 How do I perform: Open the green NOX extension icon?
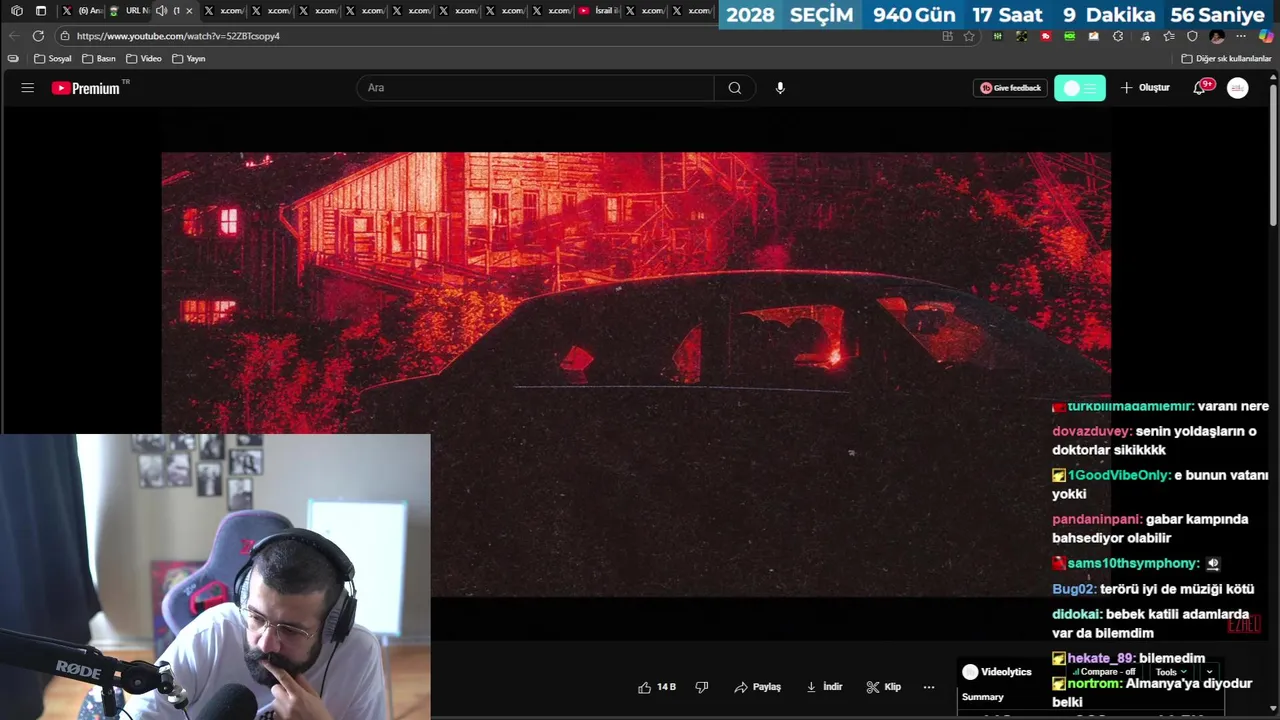click(1070, 36)
